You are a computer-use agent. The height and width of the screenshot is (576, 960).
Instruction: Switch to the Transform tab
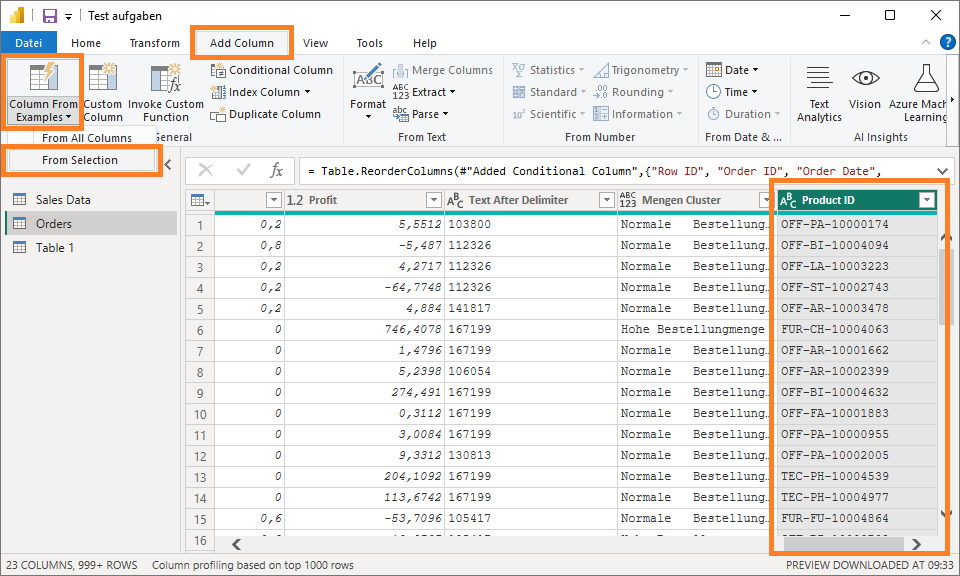coord(155,43)
